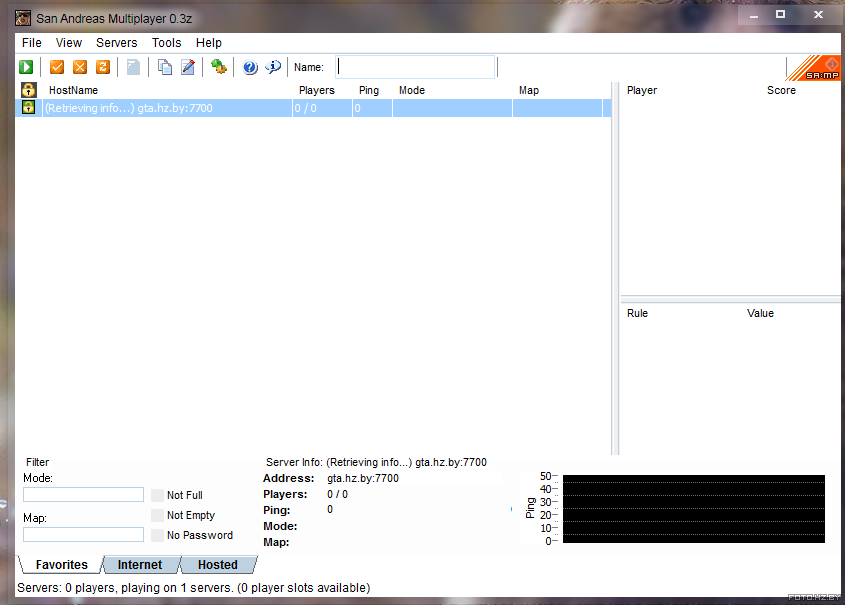The image size is (845, 605).
Task: Click the SA:MP logo in the toolbar
Action: point(814,68)
